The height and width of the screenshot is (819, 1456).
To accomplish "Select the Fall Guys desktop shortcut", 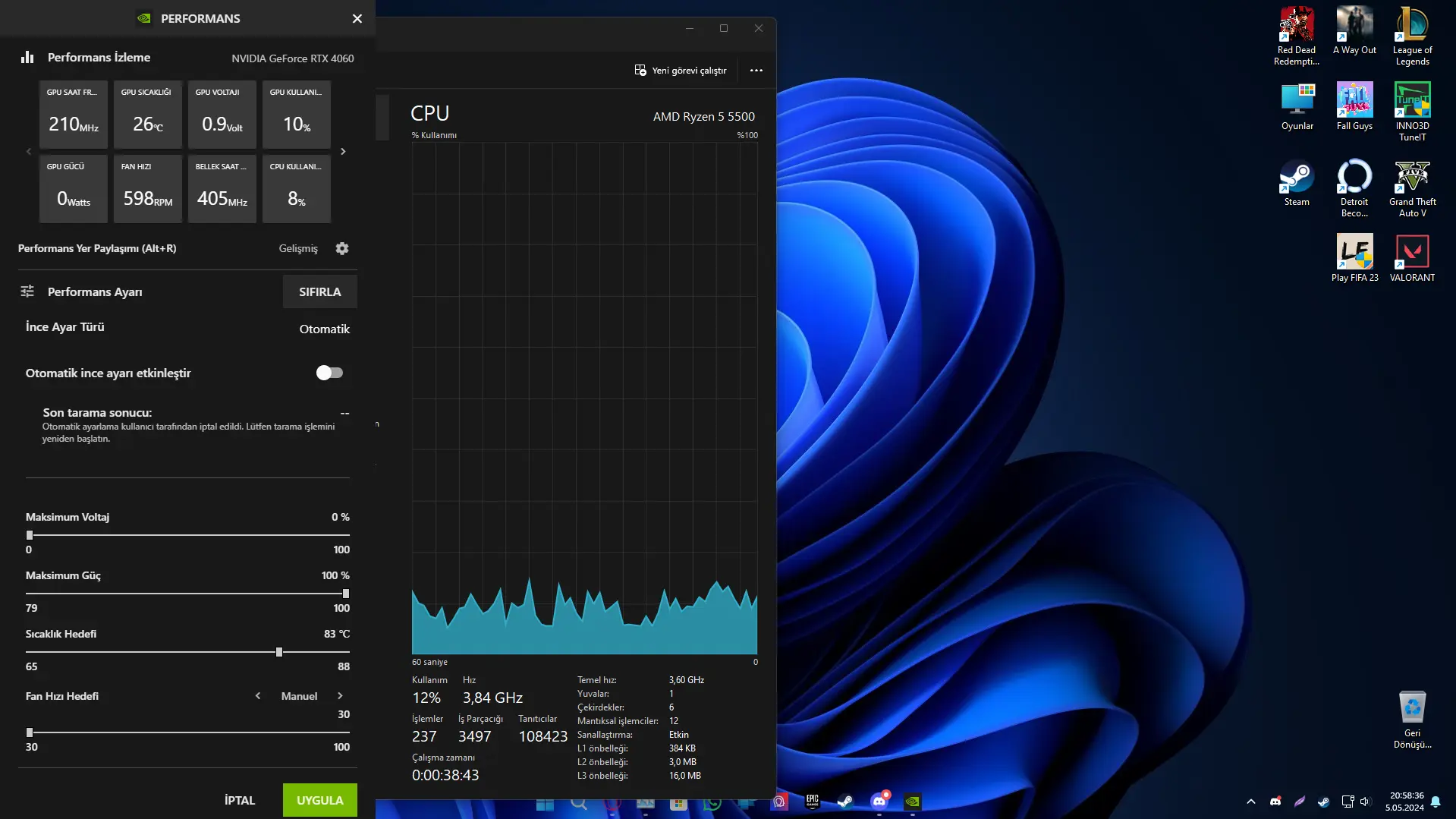I will (x=1354, y=106).
